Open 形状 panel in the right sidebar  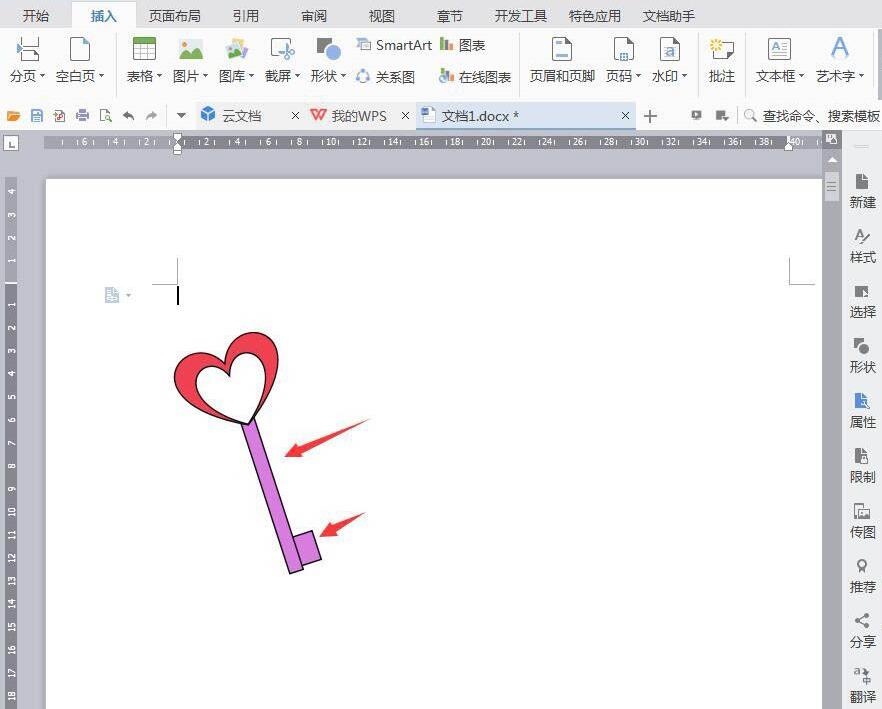click(x=862, y=356)
